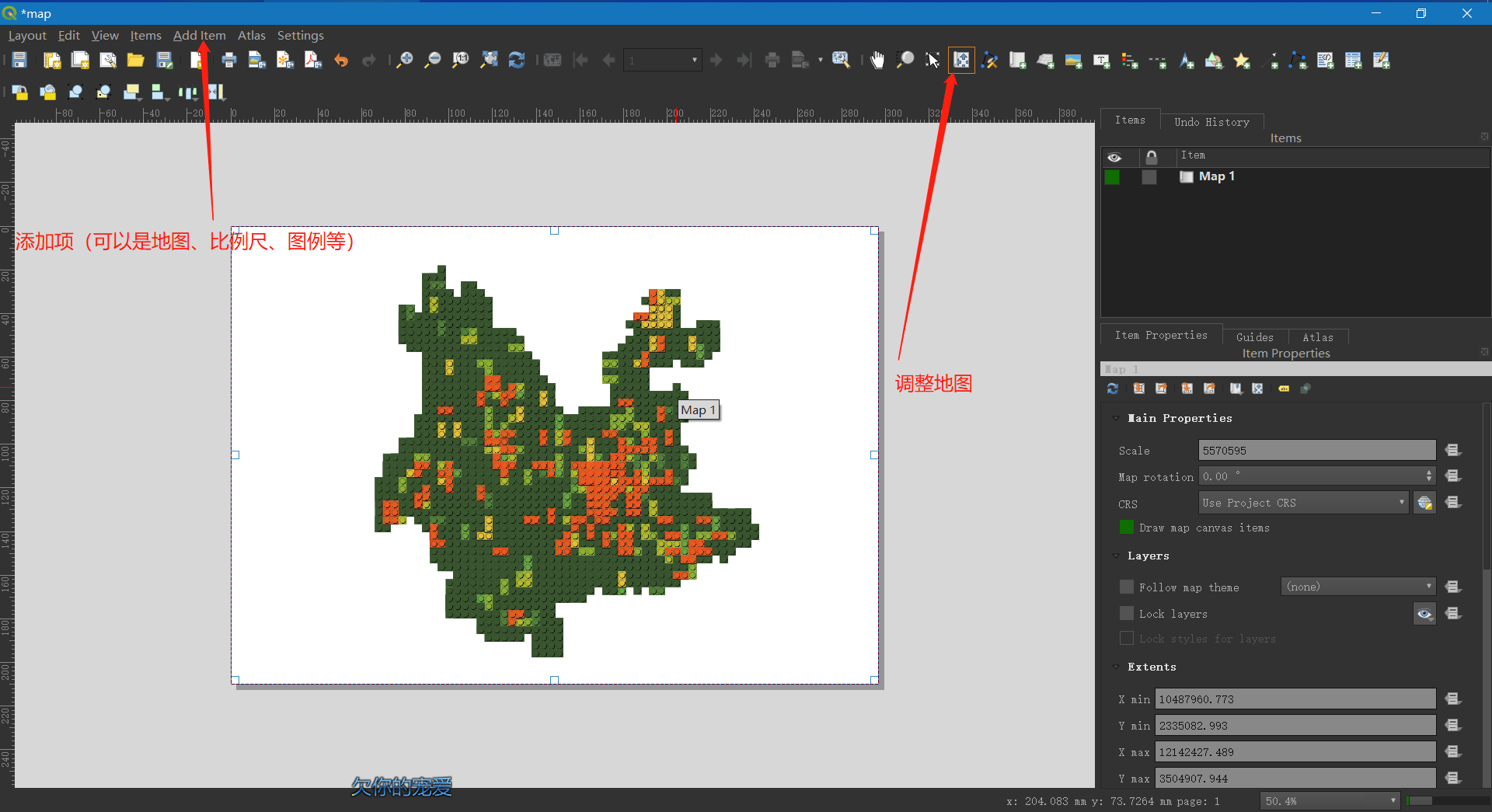Lock selected items with the padlock icon

coord(19,92)
